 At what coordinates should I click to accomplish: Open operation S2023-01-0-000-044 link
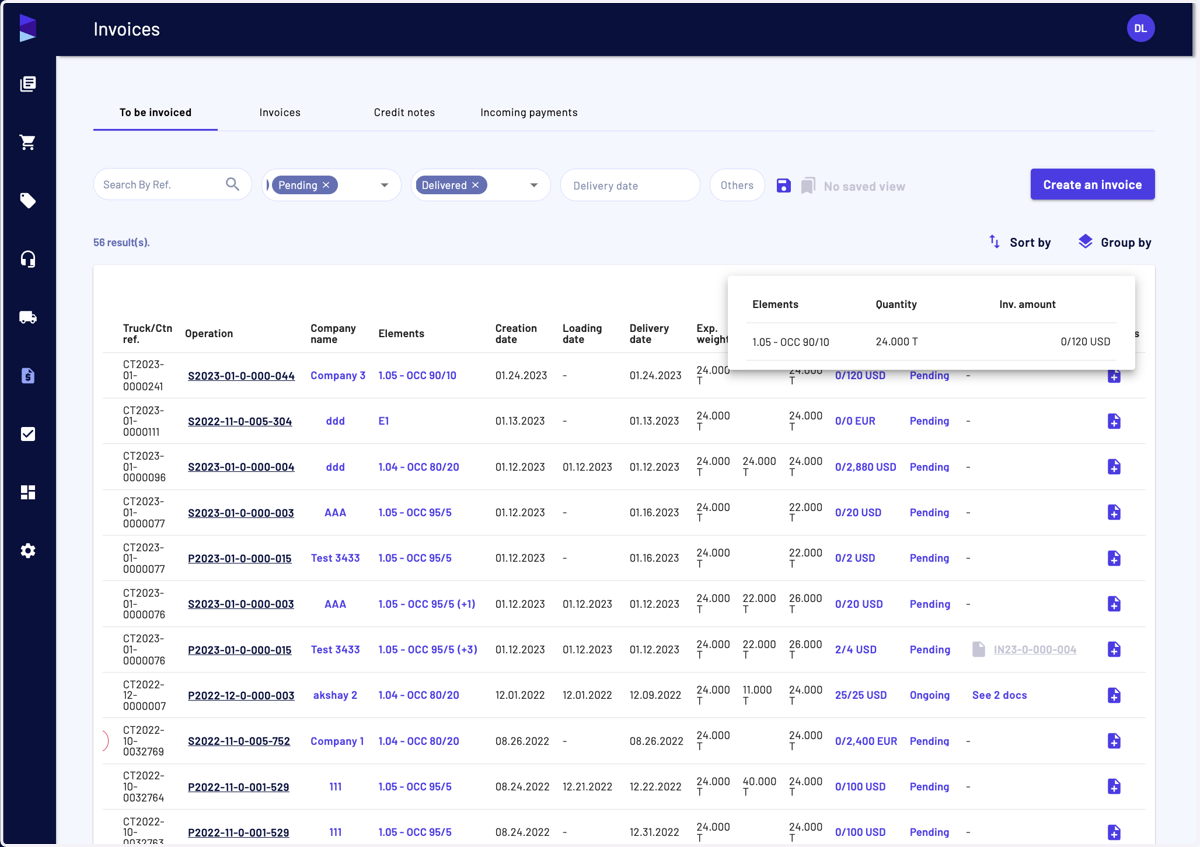pos(241,376)
